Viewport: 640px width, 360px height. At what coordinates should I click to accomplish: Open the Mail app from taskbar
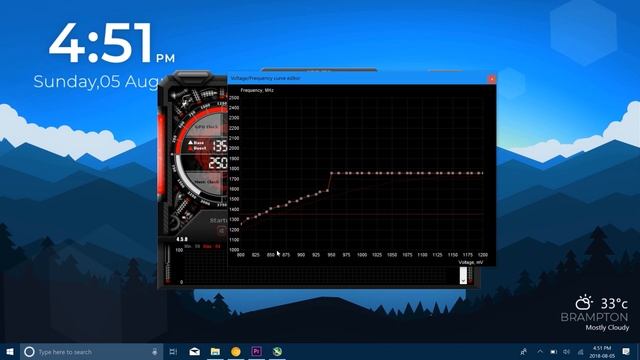tap(195, 351)
